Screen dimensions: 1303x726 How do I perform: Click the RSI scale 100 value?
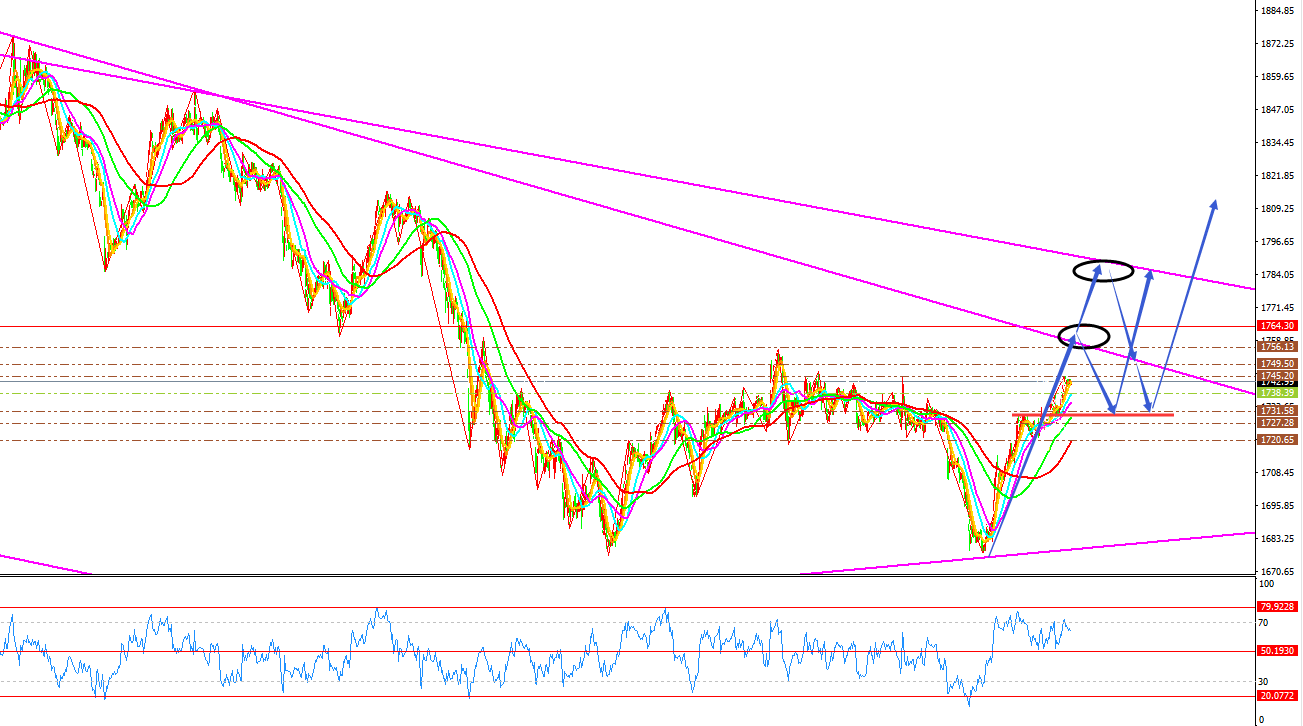1266,583
